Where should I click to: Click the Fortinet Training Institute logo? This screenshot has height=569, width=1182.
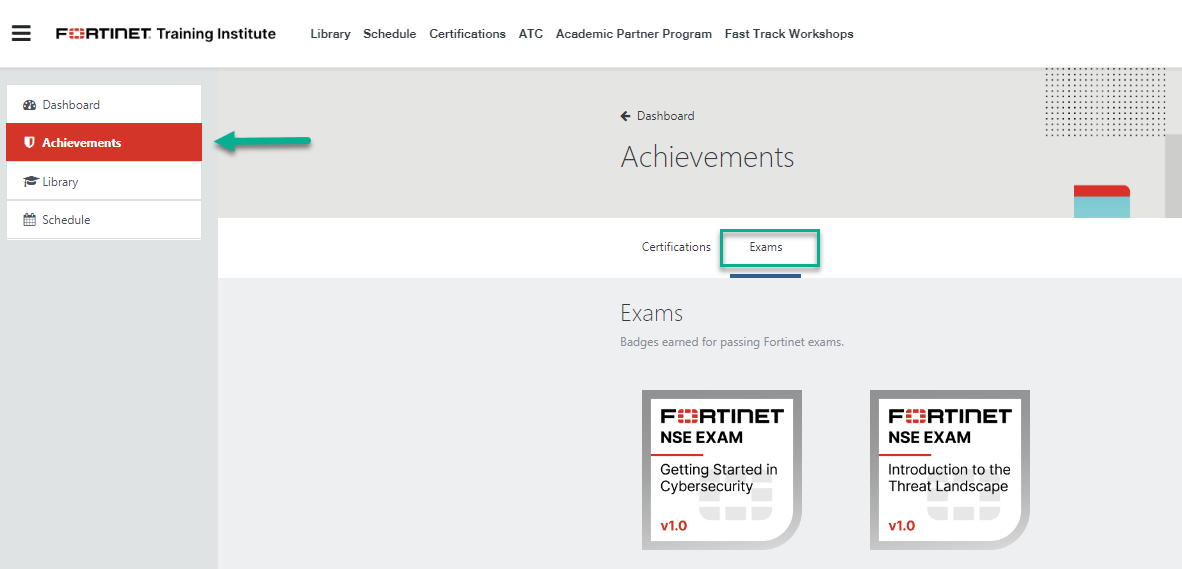click(166, 34)
